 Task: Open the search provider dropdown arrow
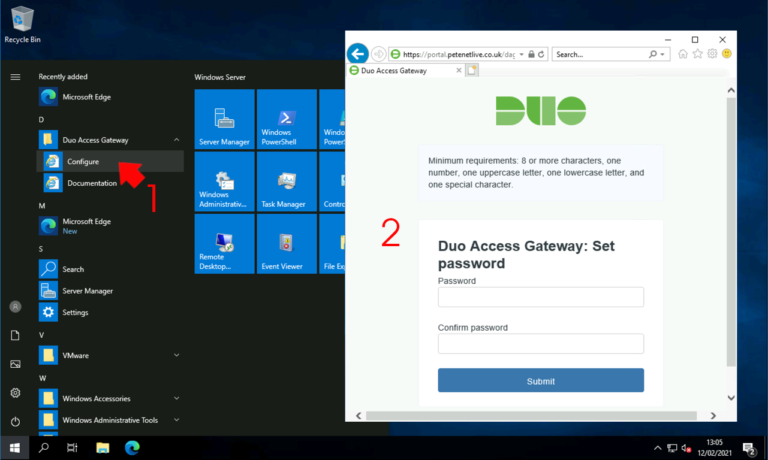[x=662, y=54]
